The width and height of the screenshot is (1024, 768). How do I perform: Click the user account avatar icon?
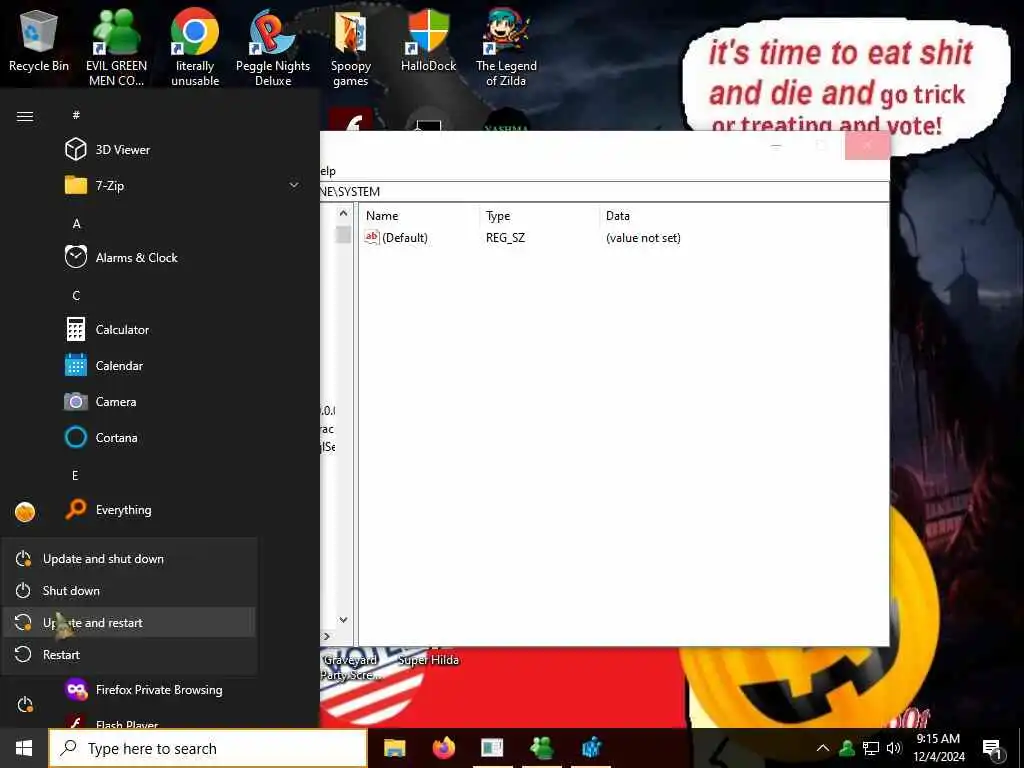click(x=25, y=512)
